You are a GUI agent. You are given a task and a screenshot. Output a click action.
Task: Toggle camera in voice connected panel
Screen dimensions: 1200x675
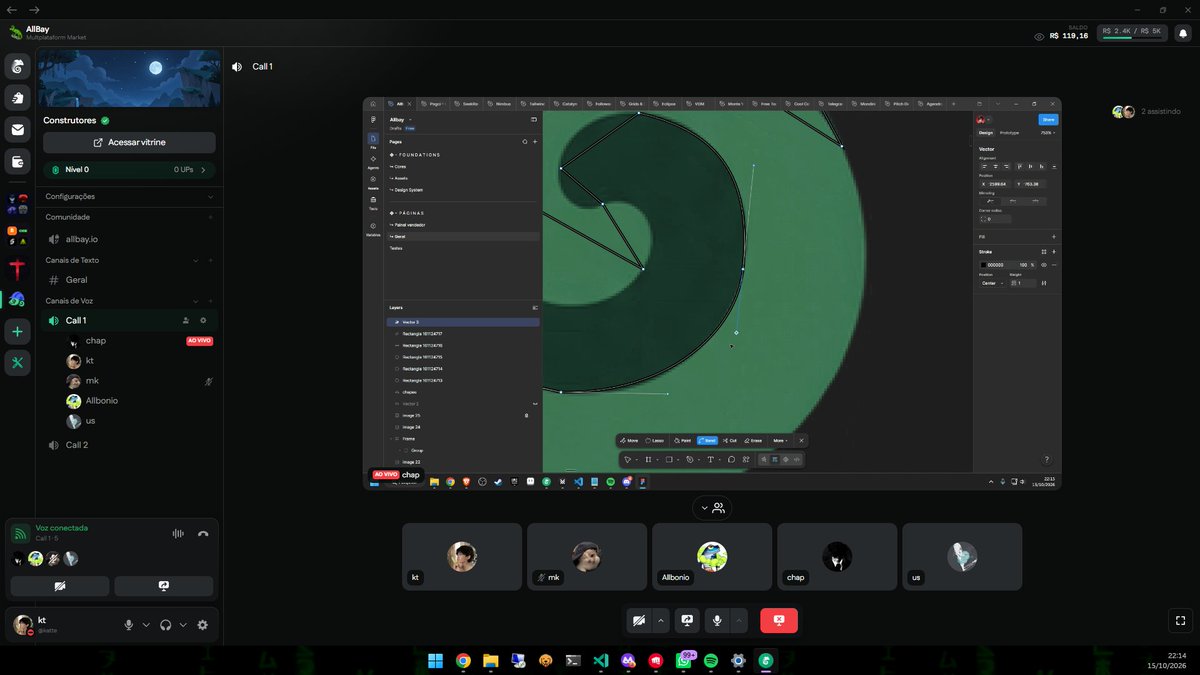click(60, 586)
